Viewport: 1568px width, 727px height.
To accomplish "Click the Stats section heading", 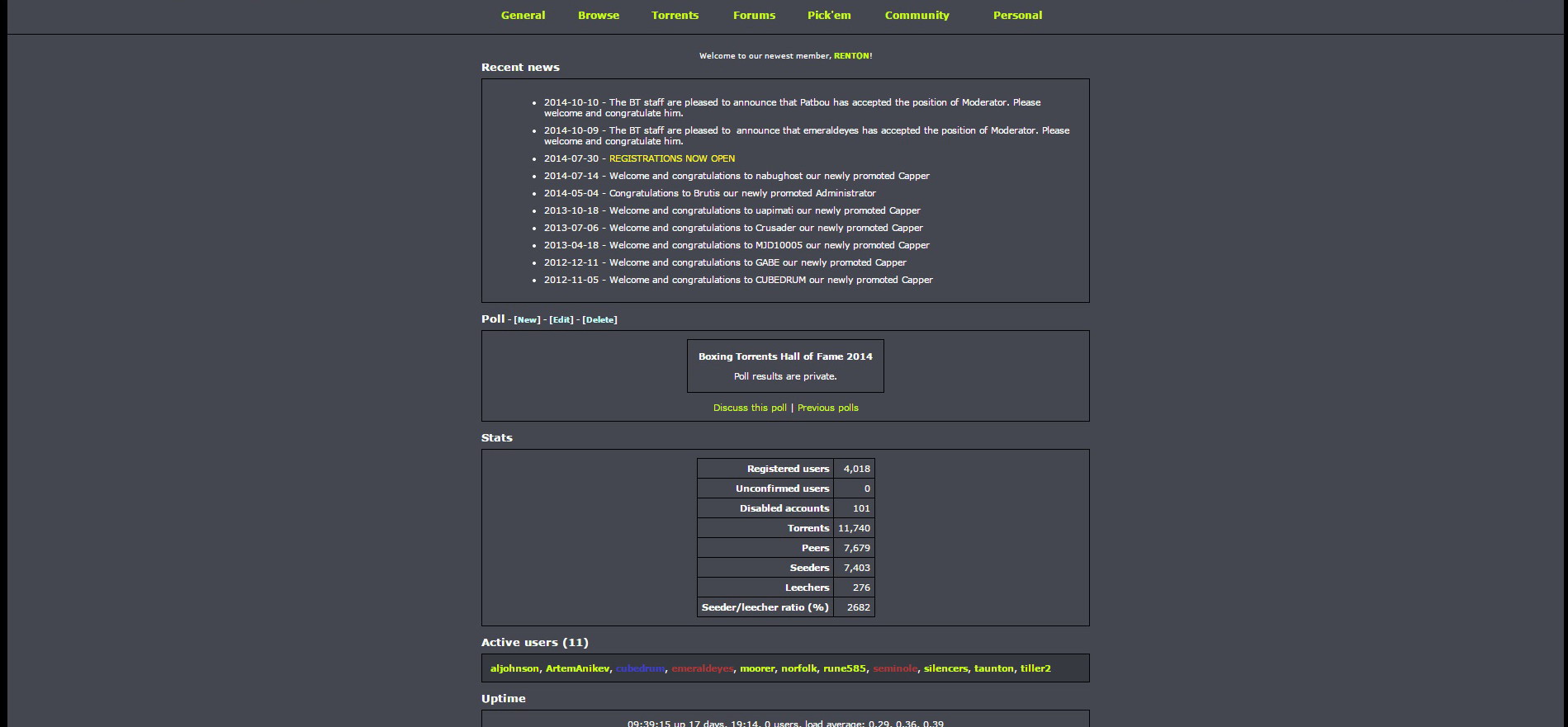I will 497,438.
